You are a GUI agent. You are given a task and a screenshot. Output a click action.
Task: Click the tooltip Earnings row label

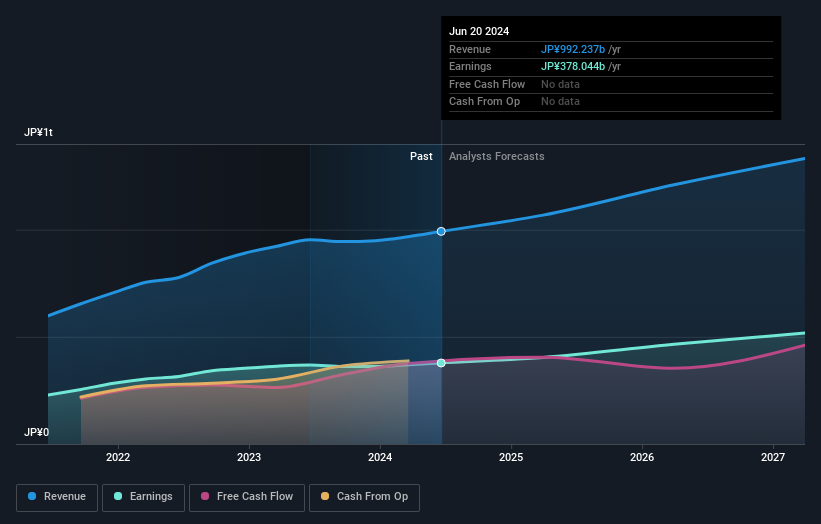[470, 66]
